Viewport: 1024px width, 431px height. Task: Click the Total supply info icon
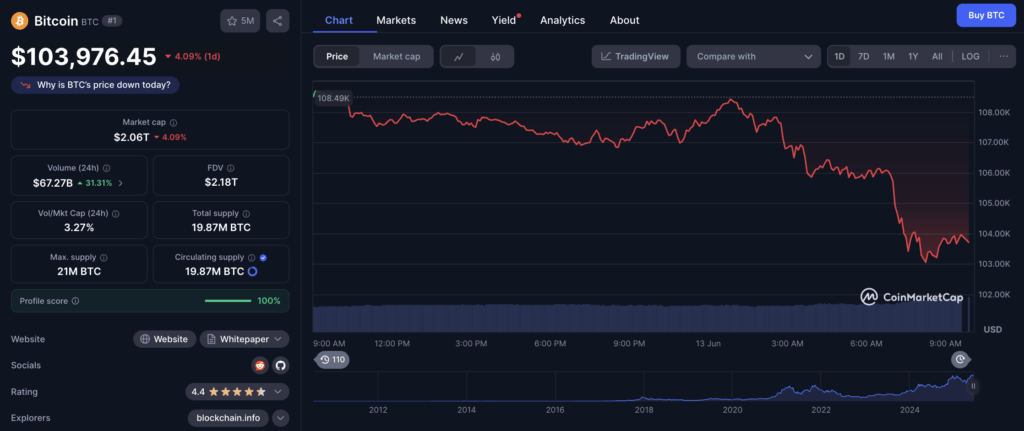[x=246, y=214]
